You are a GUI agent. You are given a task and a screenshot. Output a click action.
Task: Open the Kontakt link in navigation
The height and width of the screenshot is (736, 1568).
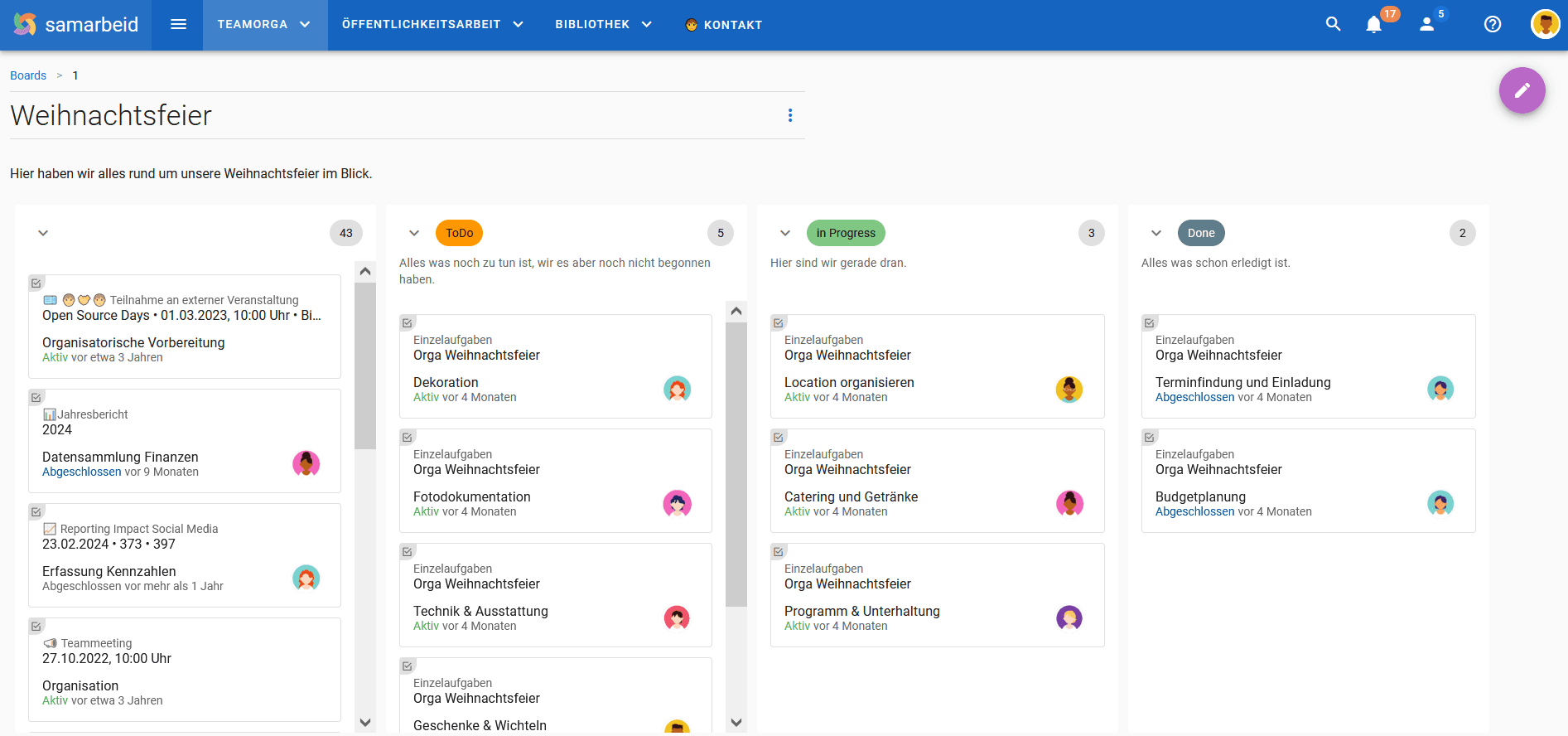pyautogui.click(x=723, y=25)
